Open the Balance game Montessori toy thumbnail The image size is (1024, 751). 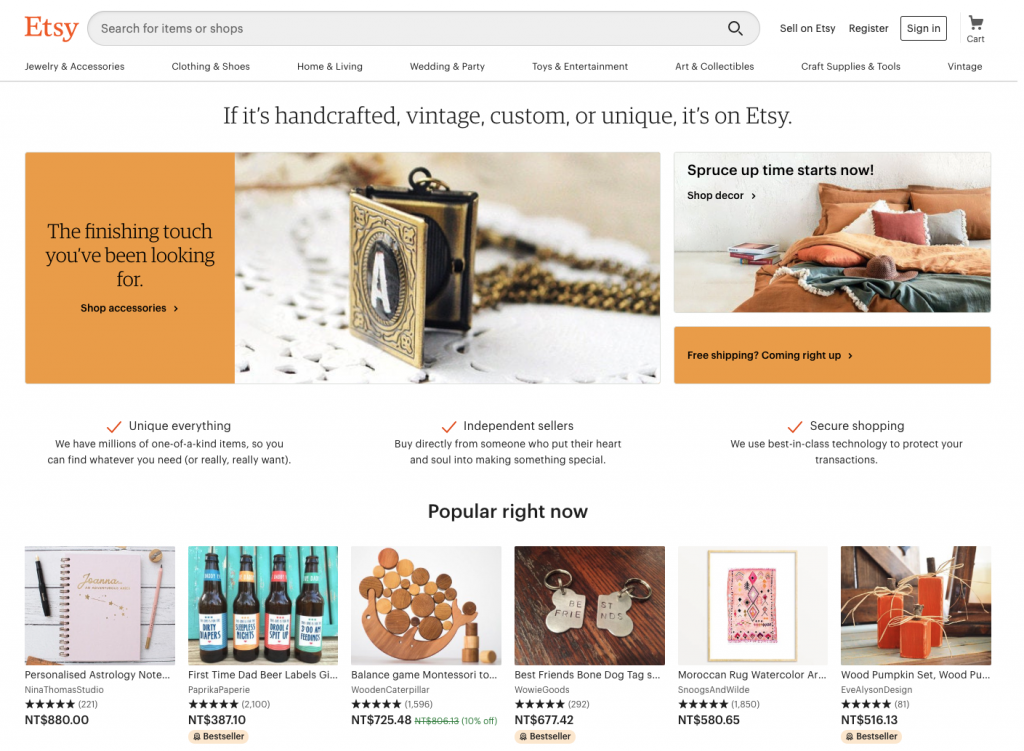(426, 605)
